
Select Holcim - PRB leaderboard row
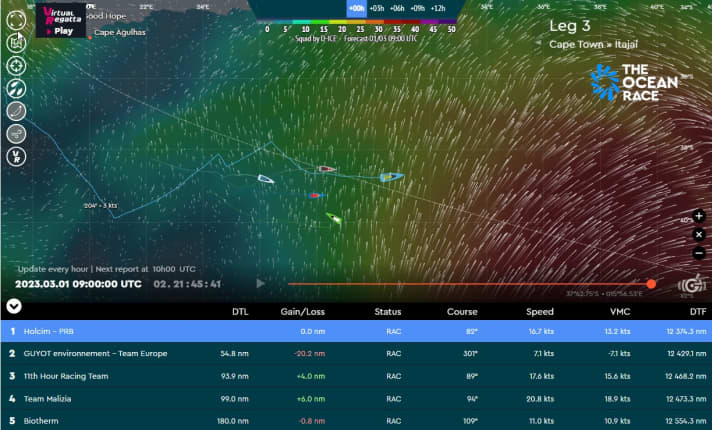point(355,330)
